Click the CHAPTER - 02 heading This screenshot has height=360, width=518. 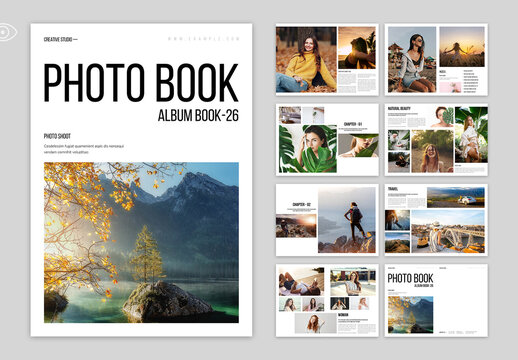[x=302, y=205]
